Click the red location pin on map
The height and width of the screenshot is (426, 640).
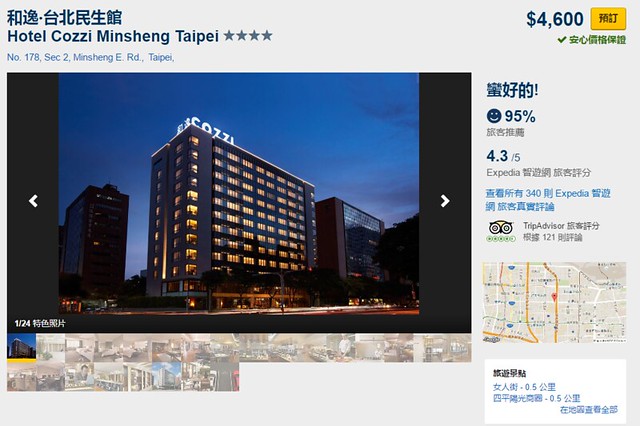pyautogui.click(x=554, y=297)
